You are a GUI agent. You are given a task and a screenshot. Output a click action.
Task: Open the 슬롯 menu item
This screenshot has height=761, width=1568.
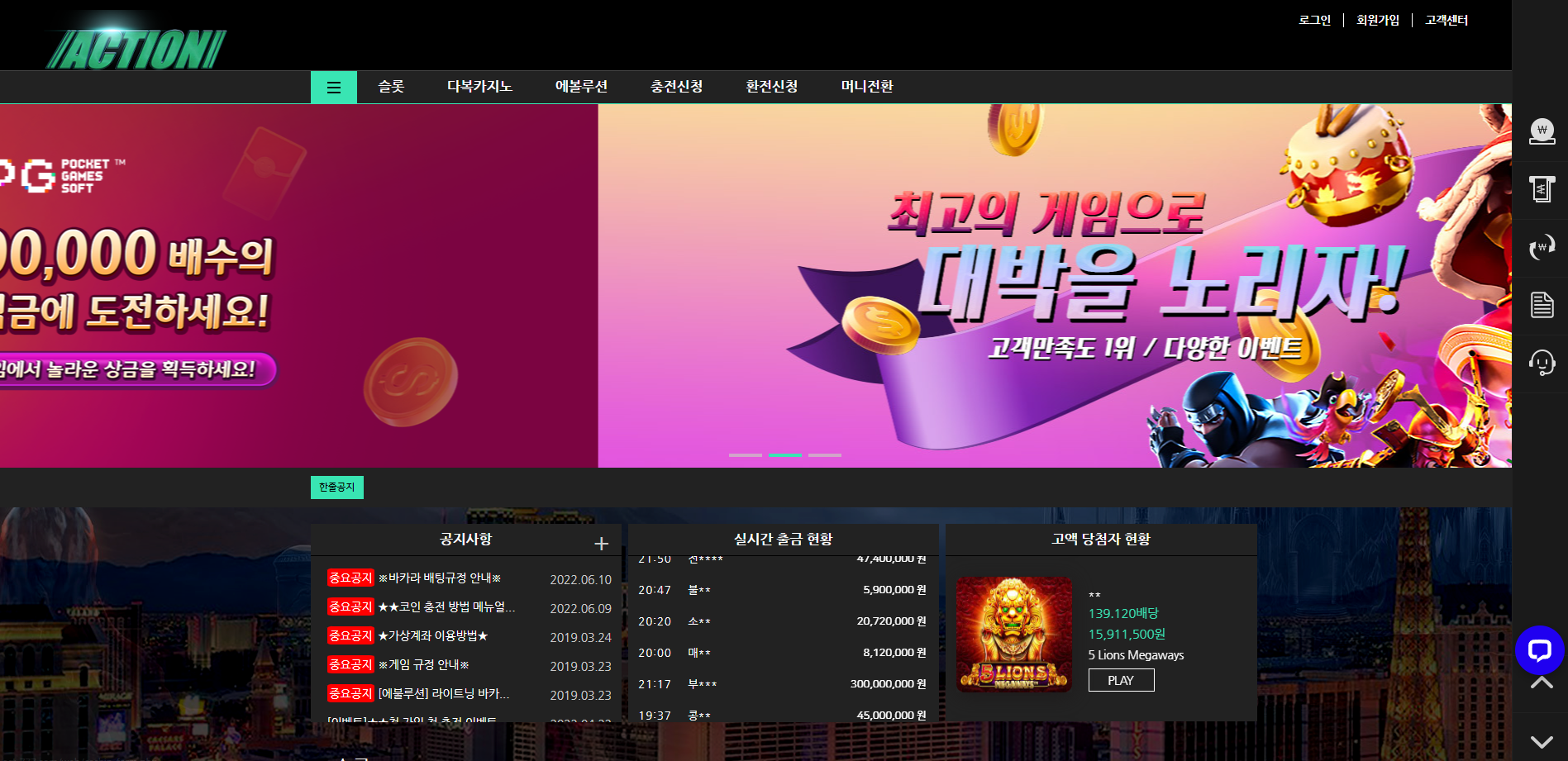tap(391, 87)
